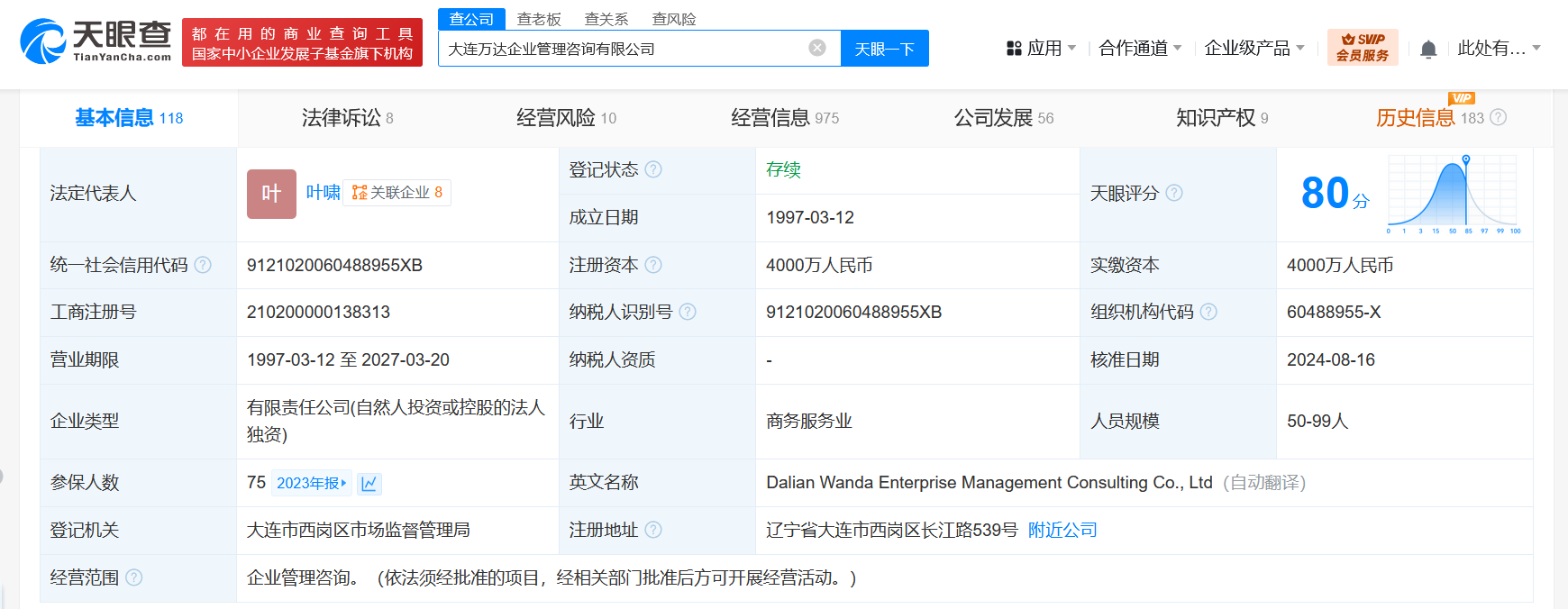
Task: Click registration authority 大连市西岗区市场监督管理局
Action: [x=359, y=530]
